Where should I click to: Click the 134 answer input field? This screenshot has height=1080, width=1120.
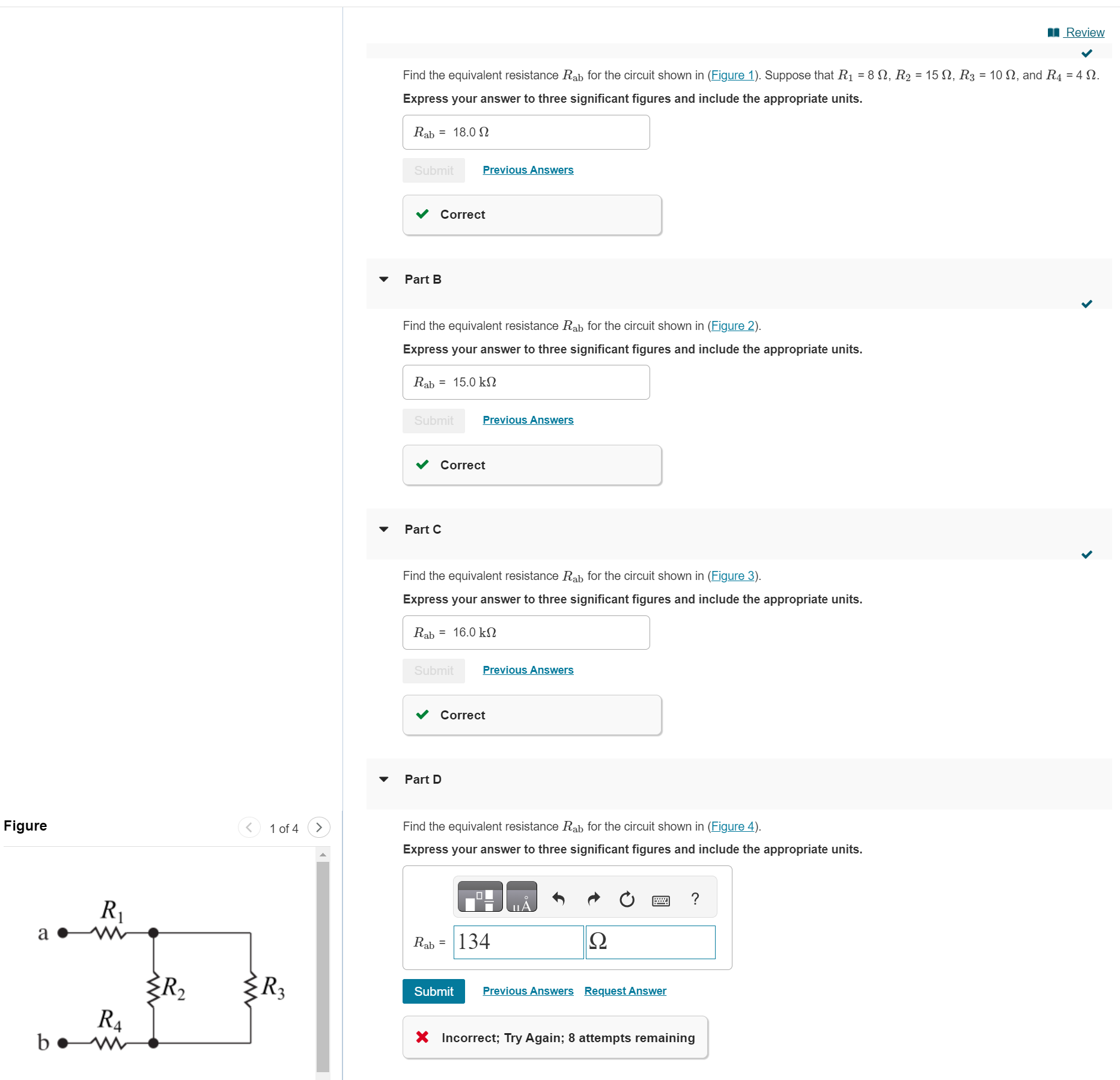pyautogui.click(x=518, y=942)
